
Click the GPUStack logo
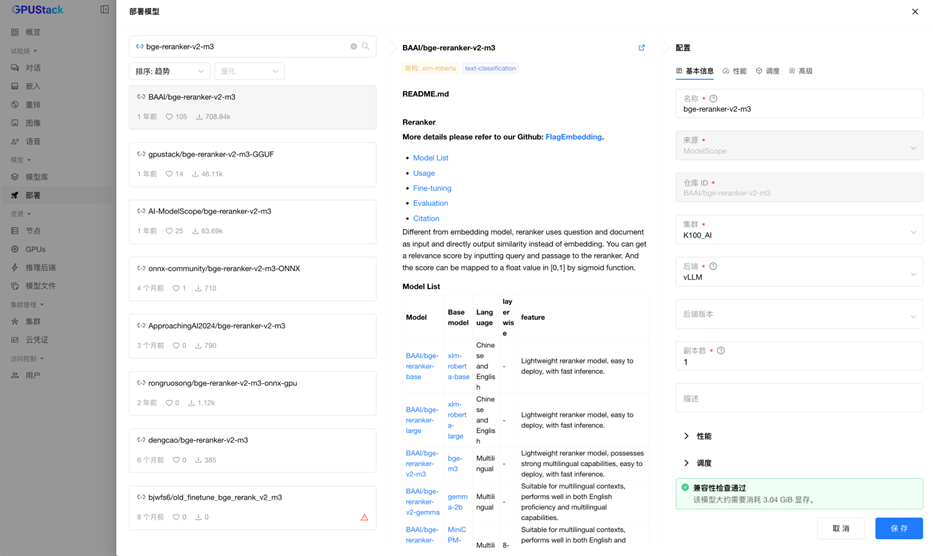37,10
